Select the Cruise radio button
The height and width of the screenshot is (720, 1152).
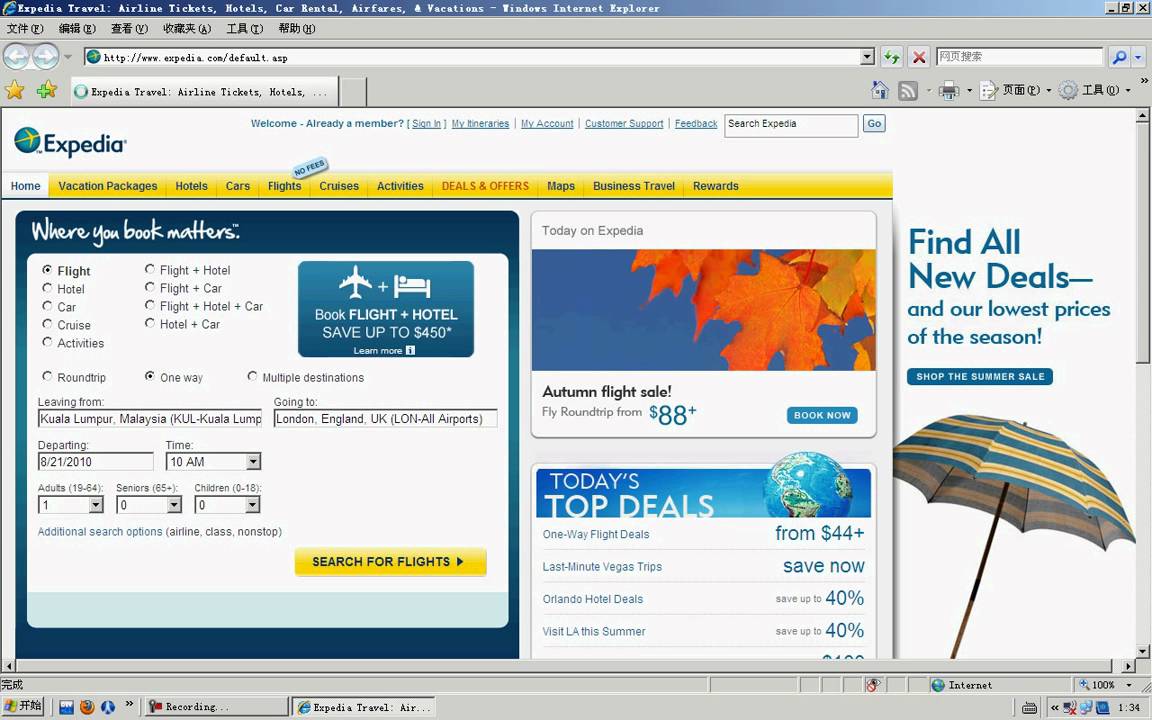47,324
